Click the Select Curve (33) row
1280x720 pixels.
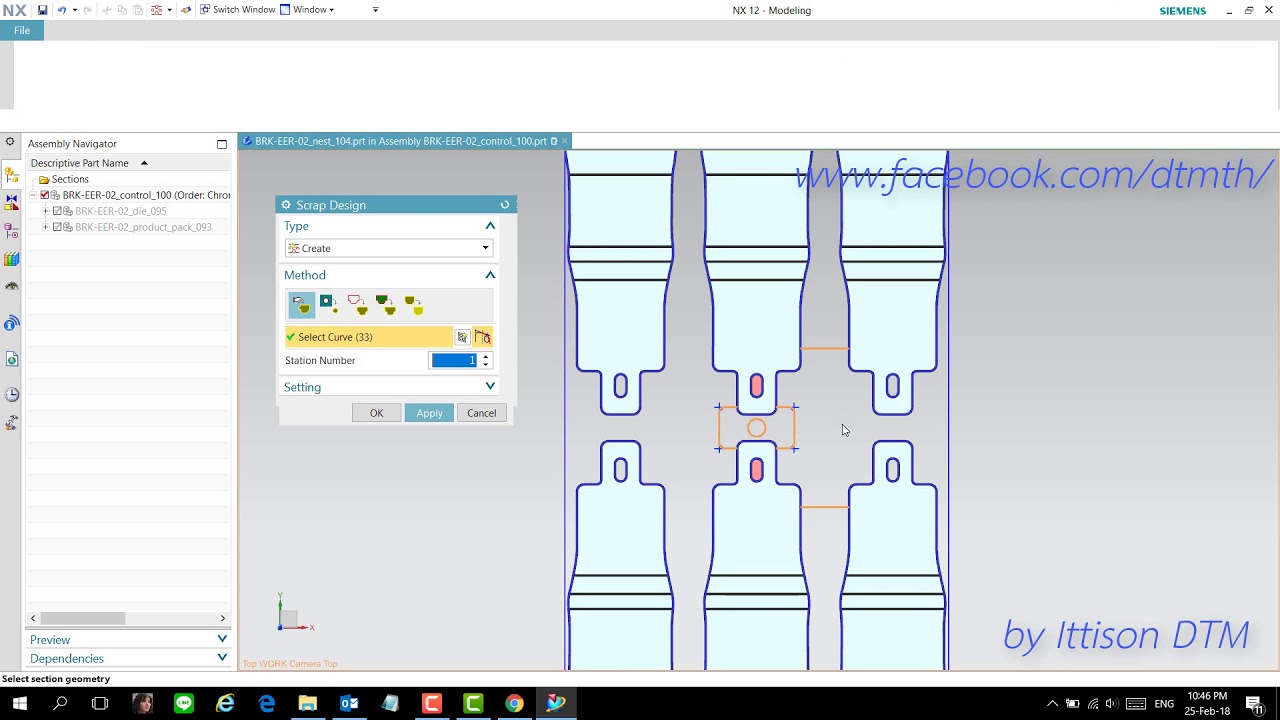coord(368,337)
